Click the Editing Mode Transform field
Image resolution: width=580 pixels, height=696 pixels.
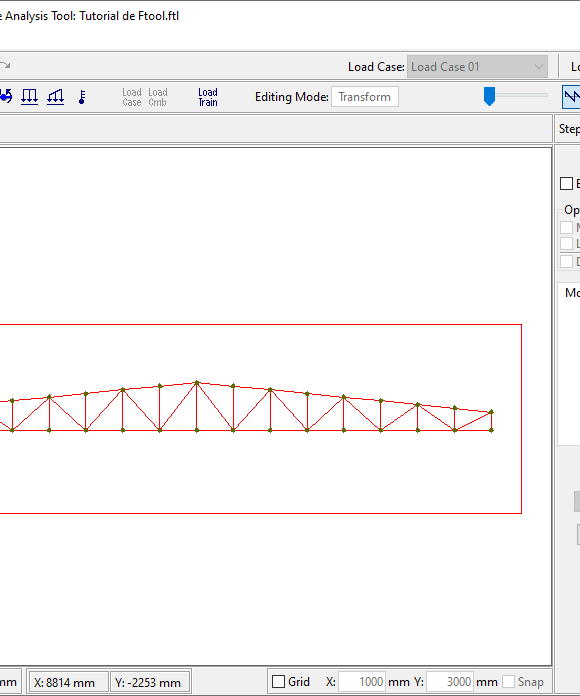[x=365, y=97]
